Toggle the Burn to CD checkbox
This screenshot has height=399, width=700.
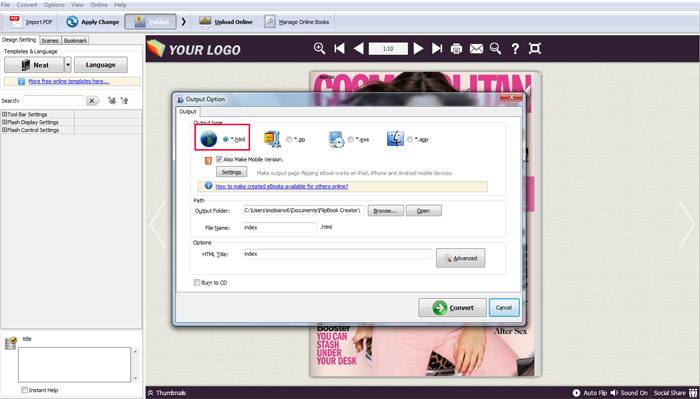(x=197, y=283)
